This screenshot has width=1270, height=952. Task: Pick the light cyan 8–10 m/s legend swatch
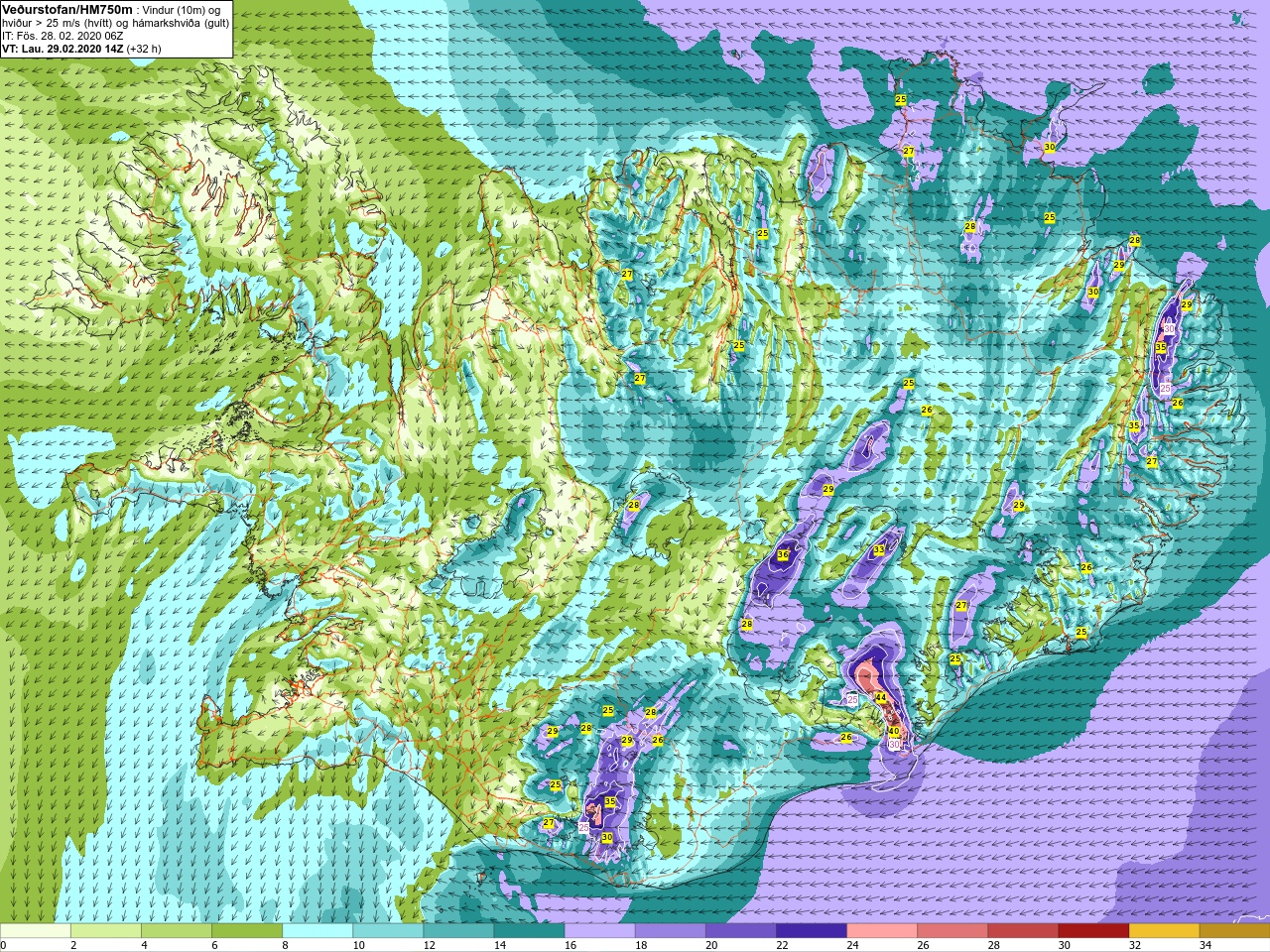[317, 932]
